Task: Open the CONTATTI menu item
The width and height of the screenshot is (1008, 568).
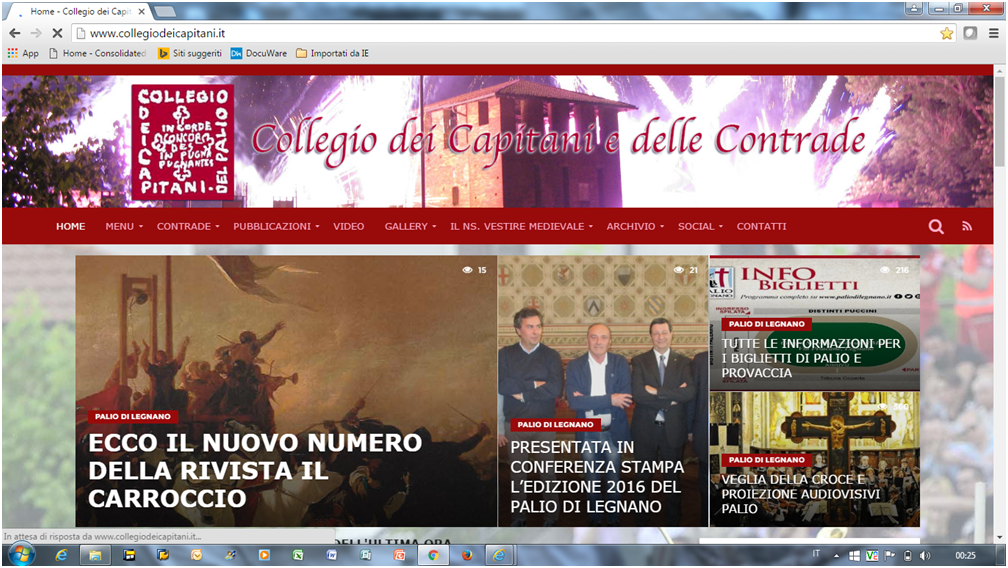Action: [761, 226]
